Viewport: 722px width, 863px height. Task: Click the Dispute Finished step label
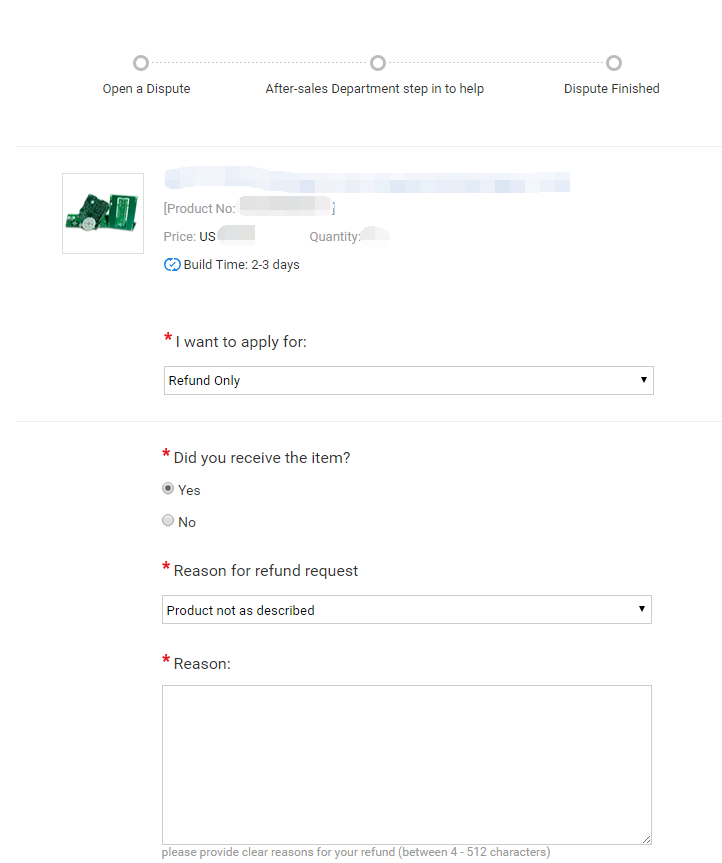pos(611,89)
